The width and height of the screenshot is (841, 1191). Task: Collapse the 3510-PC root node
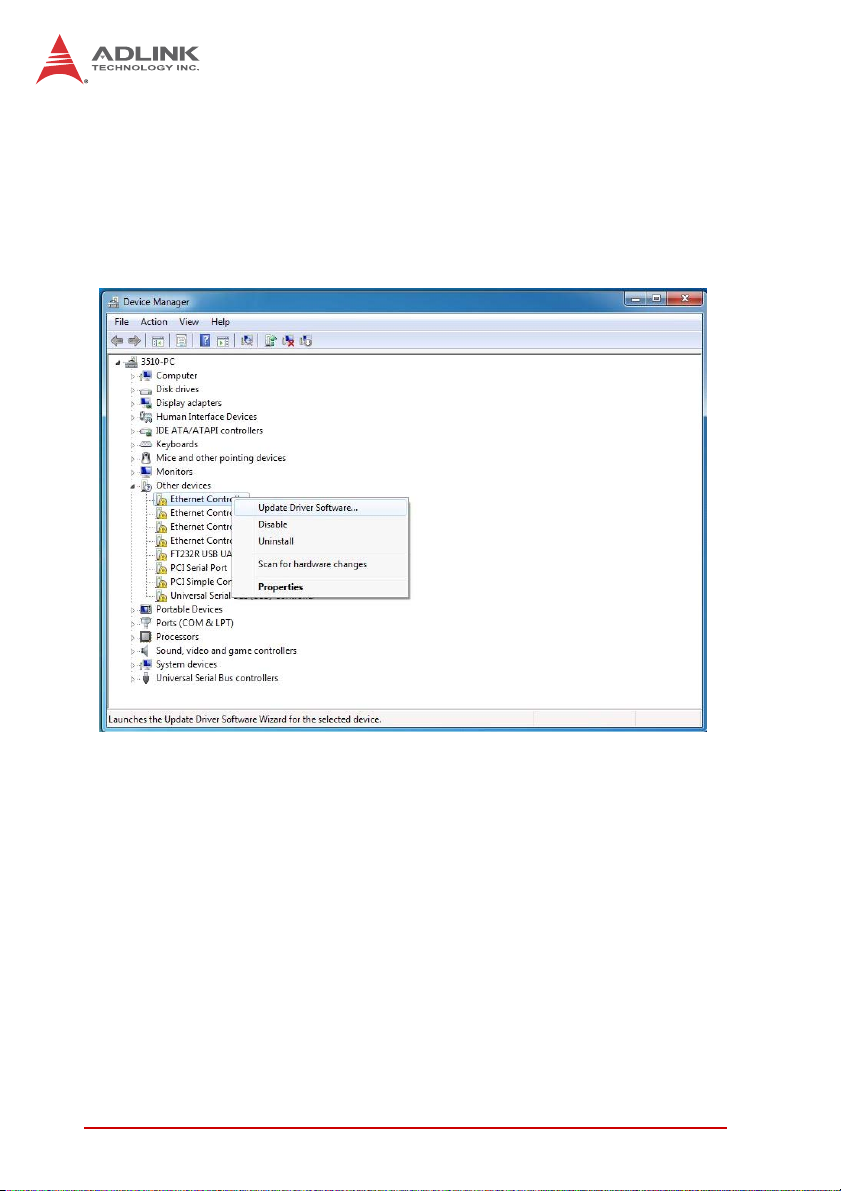(x=119, y=362)
